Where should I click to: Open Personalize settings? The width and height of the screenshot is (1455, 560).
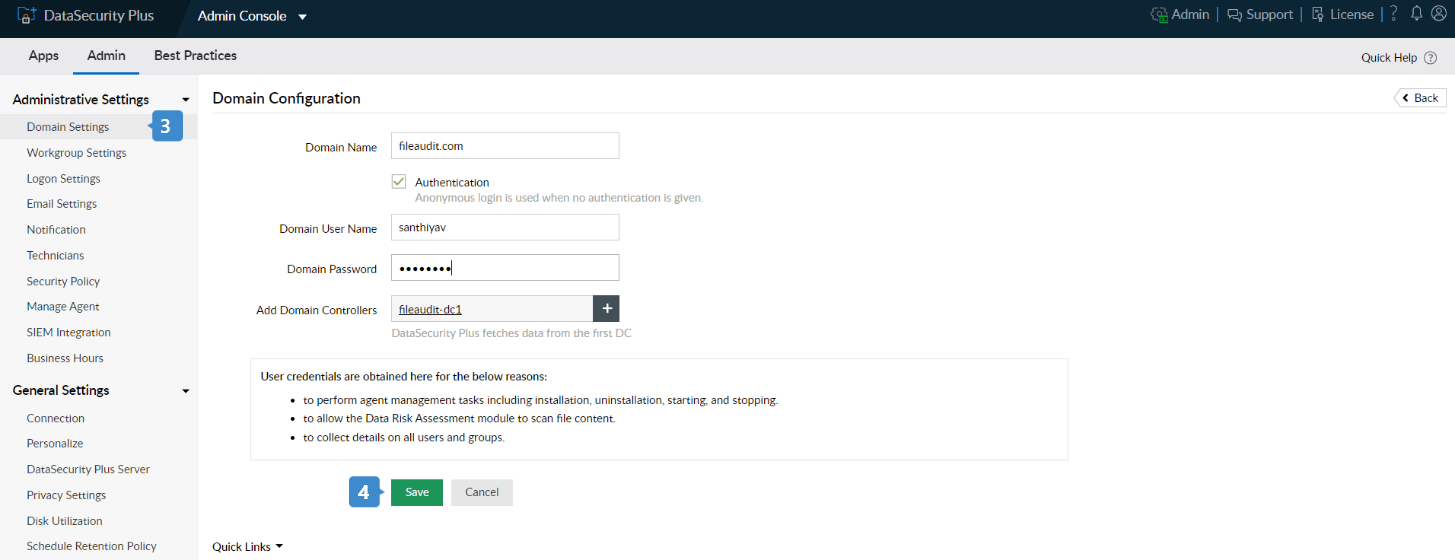(55, 444)
